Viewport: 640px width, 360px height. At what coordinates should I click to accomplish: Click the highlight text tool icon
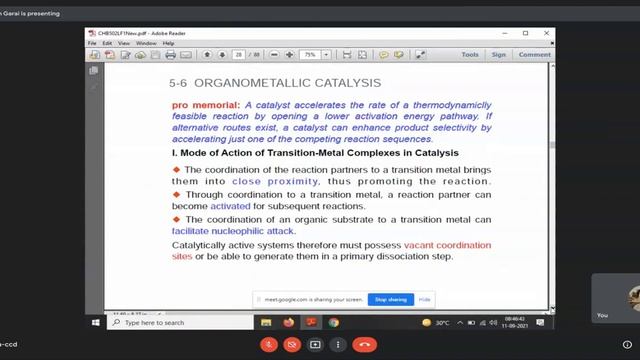click(x=399, y=55)
